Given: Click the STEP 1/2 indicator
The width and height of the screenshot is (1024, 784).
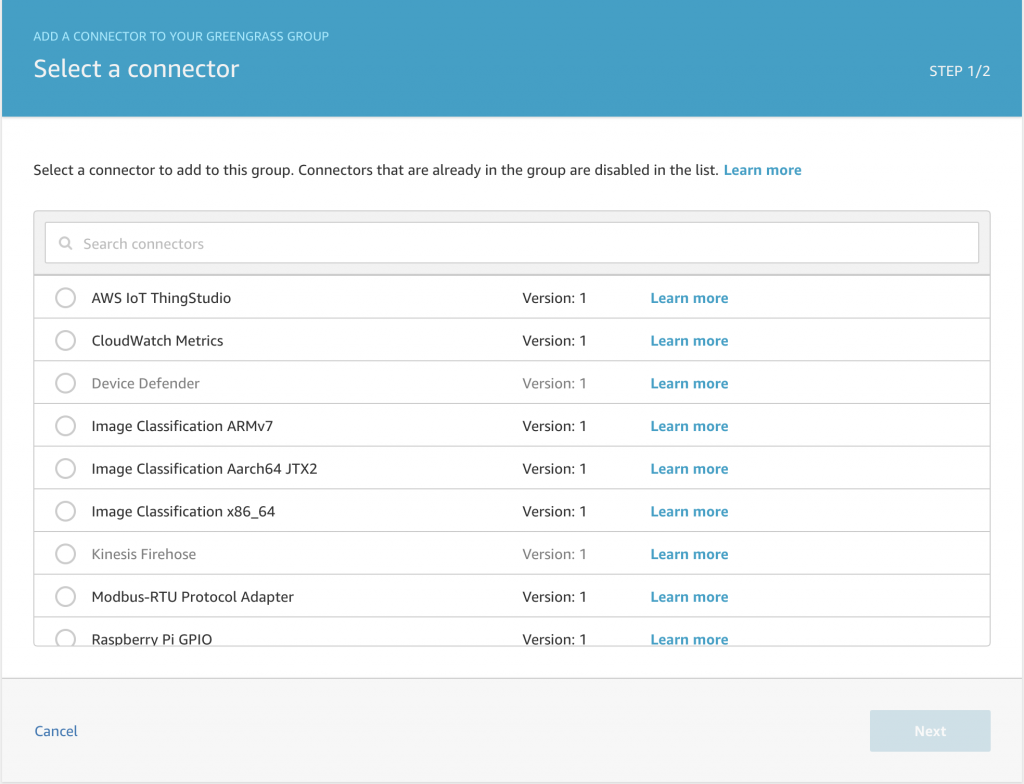Looking at the screenshot, I should [x=959, y=71].
